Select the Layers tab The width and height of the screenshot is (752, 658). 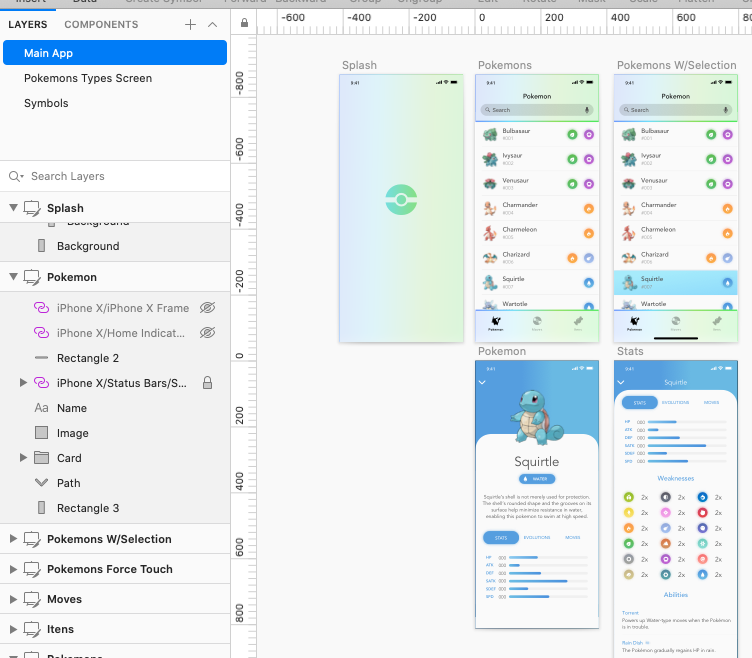(28, 24)
